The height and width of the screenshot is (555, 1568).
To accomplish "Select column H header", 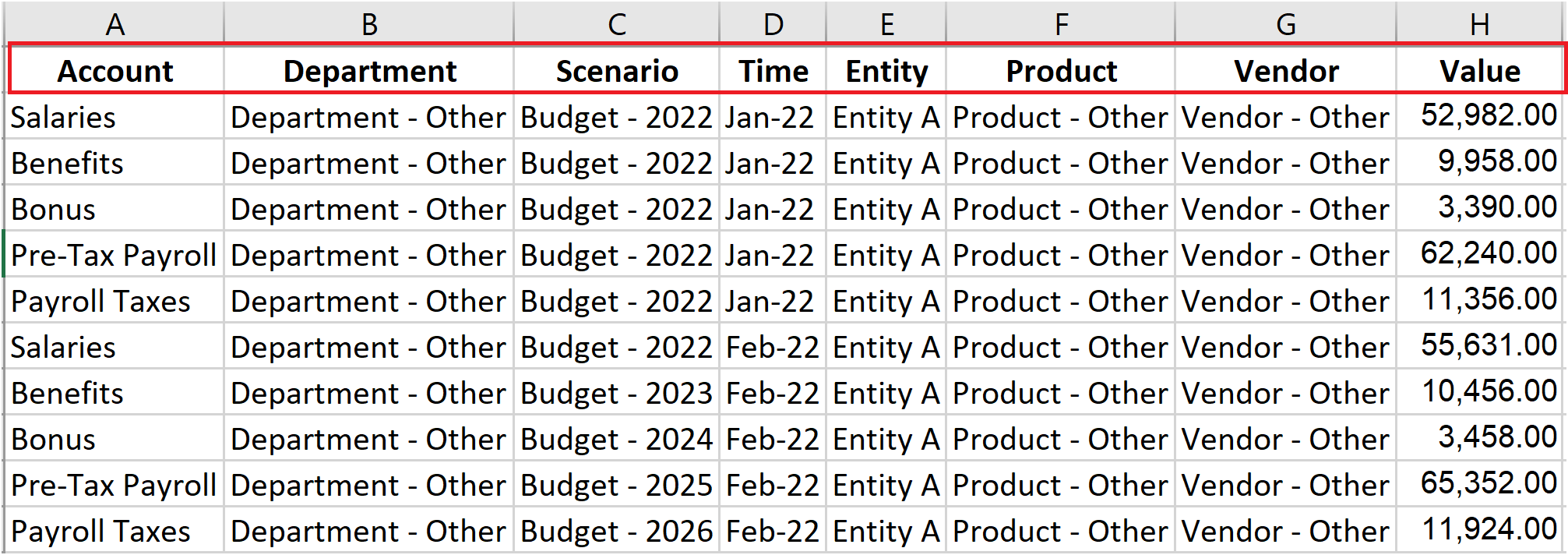I will tap(1480, 23).
